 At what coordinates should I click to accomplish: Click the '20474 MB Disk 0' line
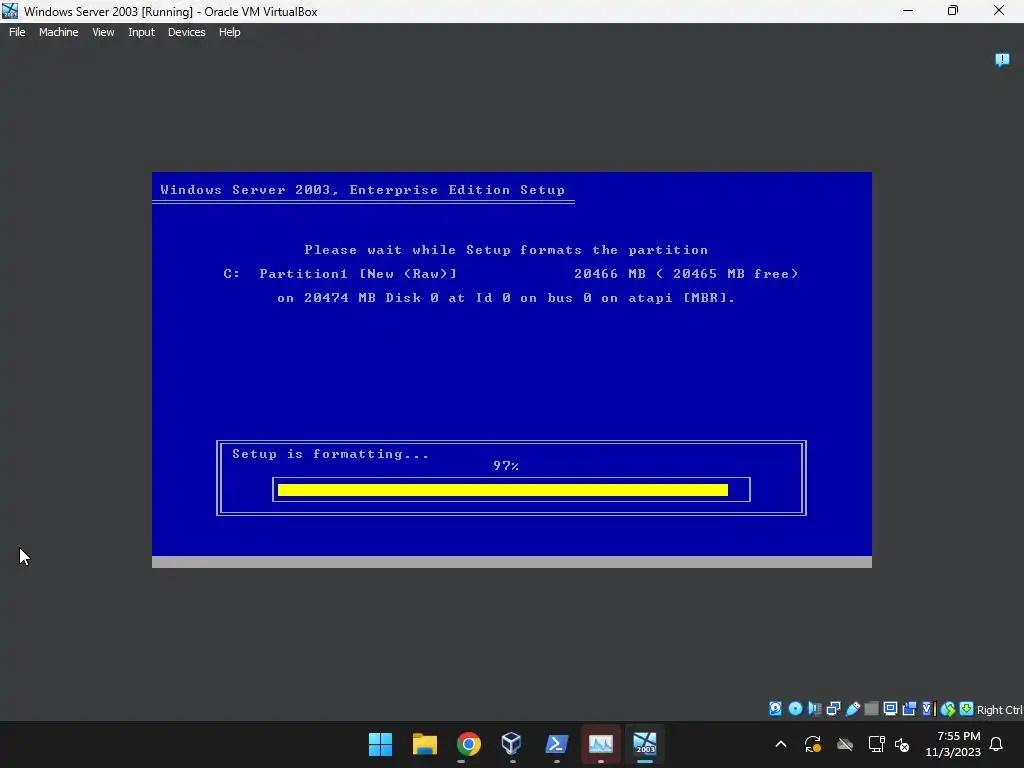506,298
